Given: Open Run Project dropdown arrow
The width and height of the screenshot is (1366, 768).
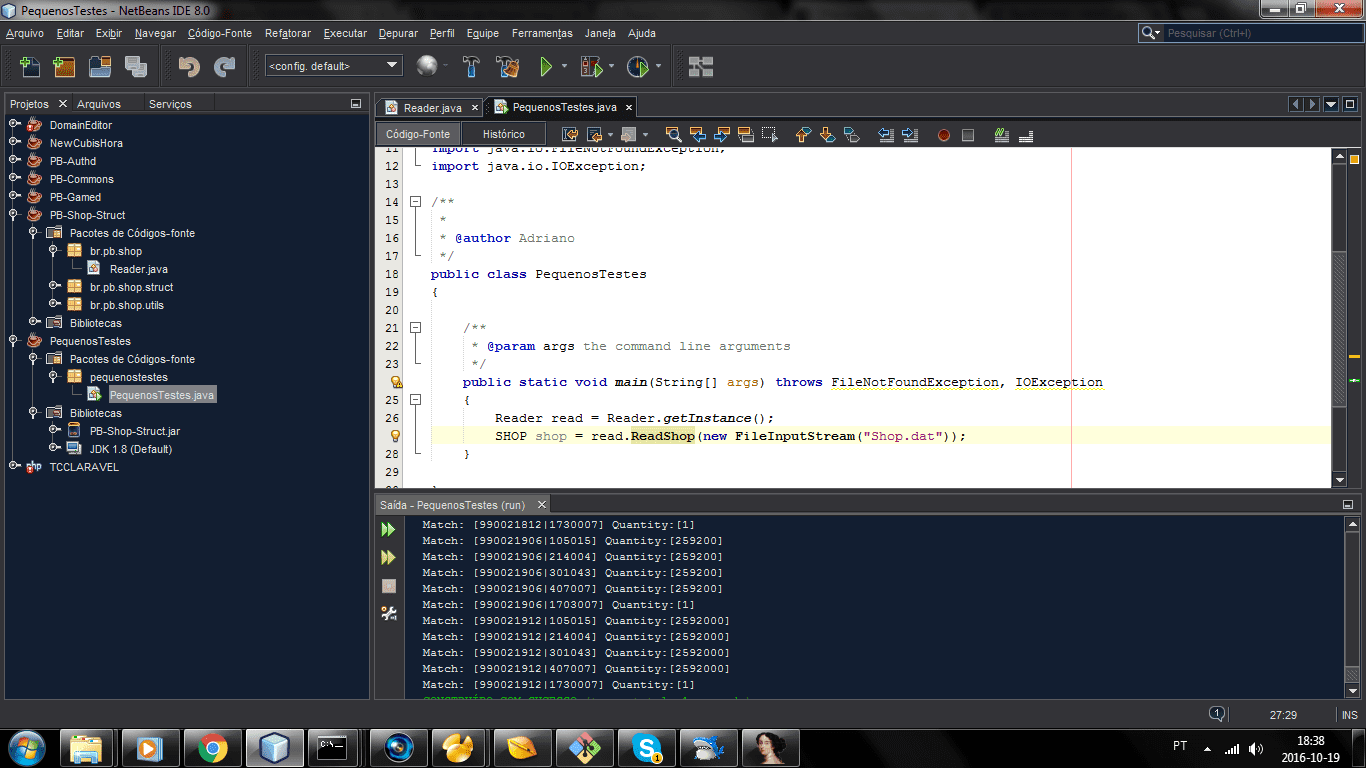Looking at the screenshot, I should click(564, 67).
